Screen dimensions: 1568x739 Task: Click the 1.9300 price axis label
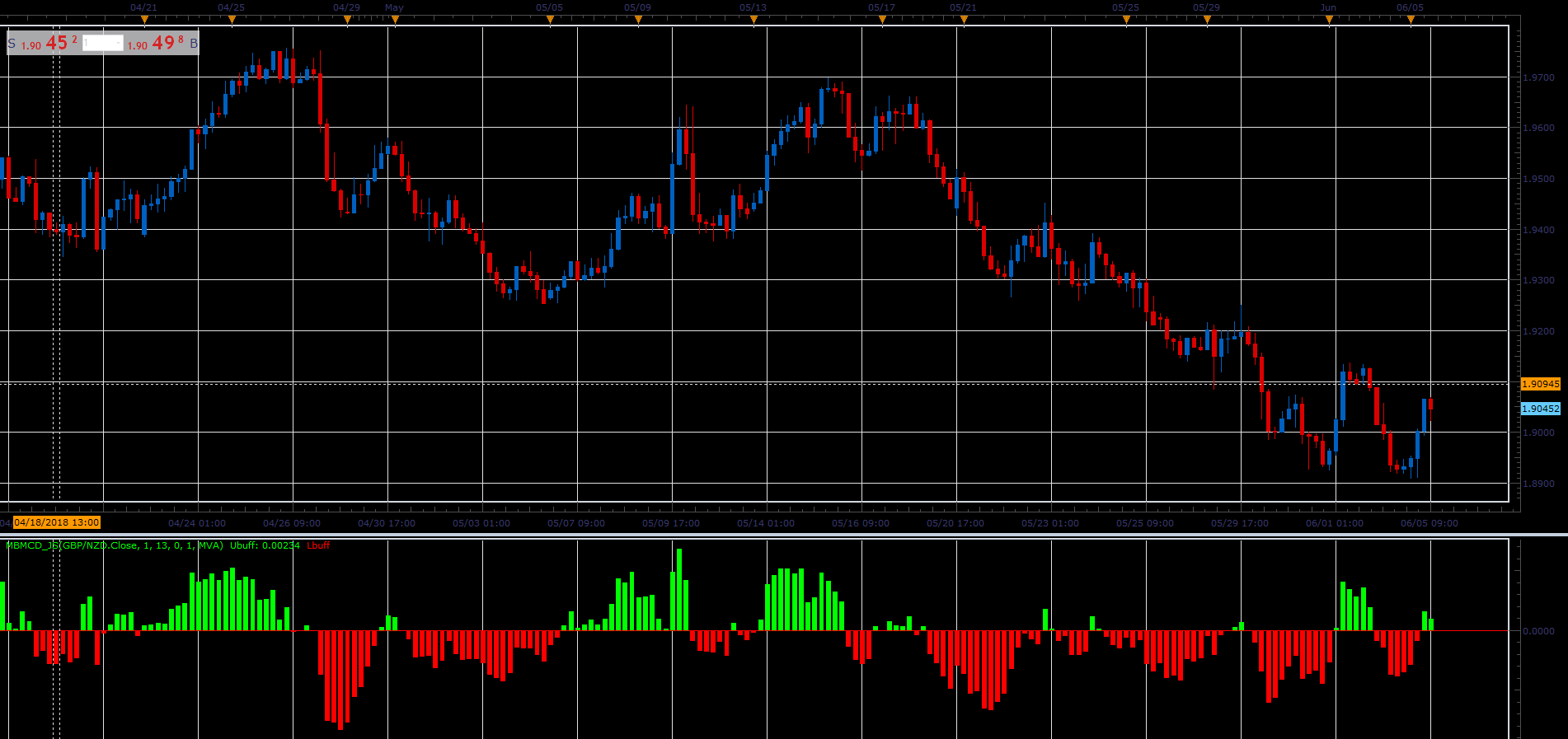point(1538,280)
